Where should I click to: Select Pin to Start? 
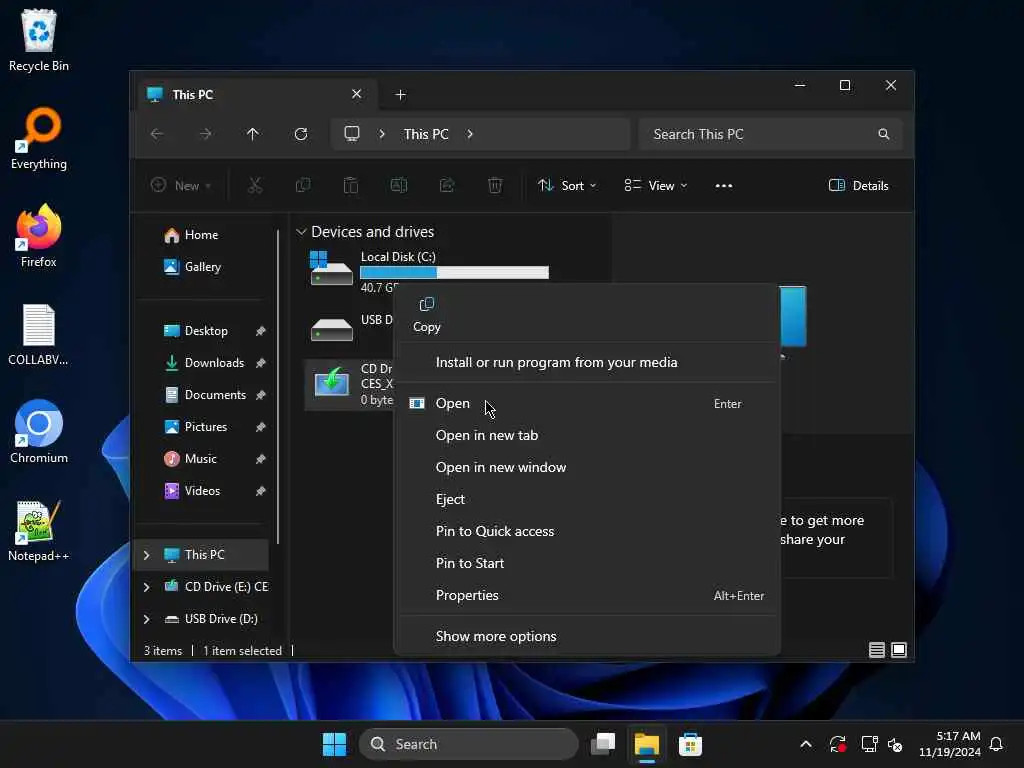click(x=586, y=564)
